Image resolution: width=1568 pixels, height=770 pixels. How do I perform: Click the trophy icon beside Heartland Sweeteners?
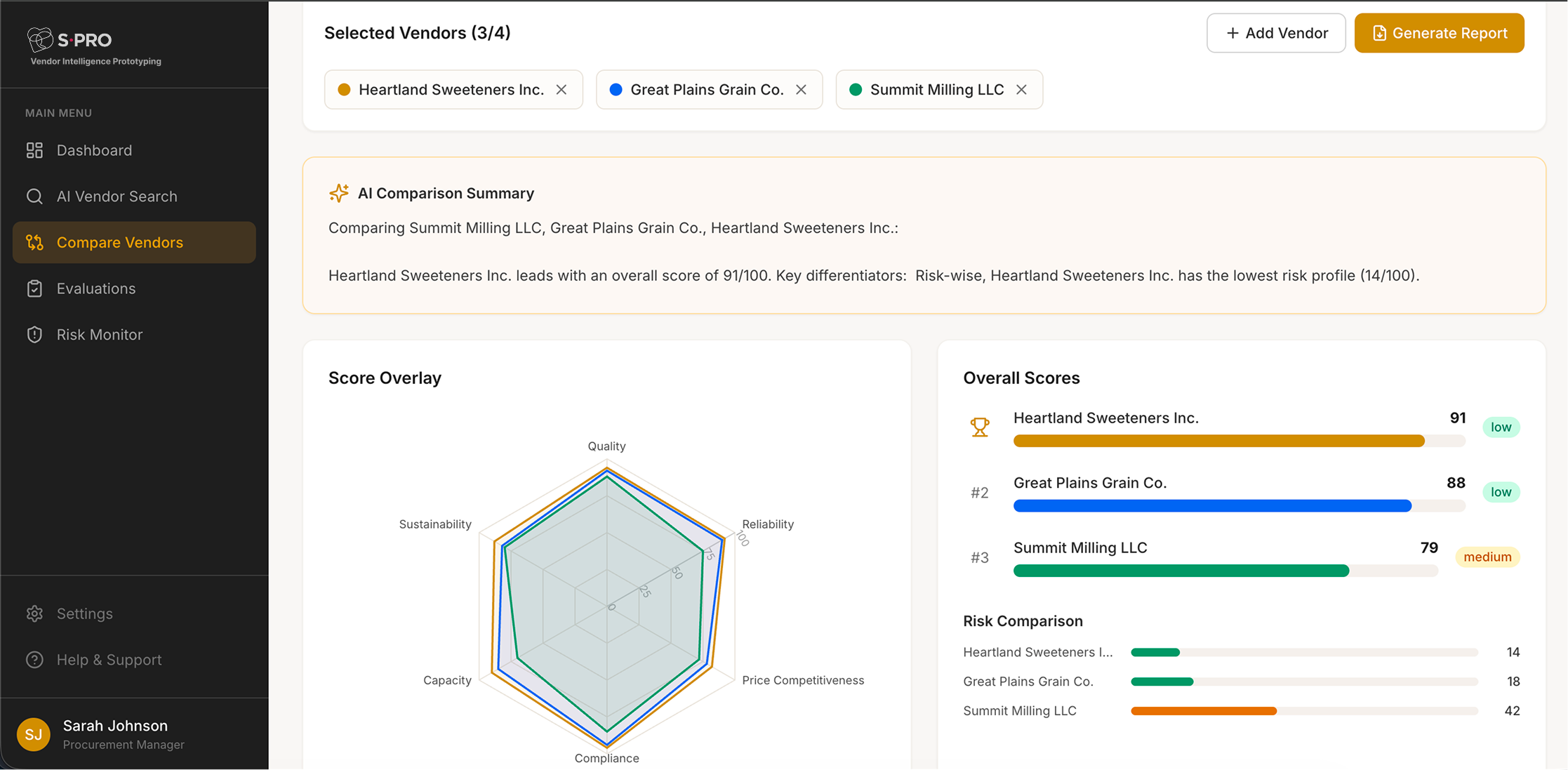click(x=980, y=426)
